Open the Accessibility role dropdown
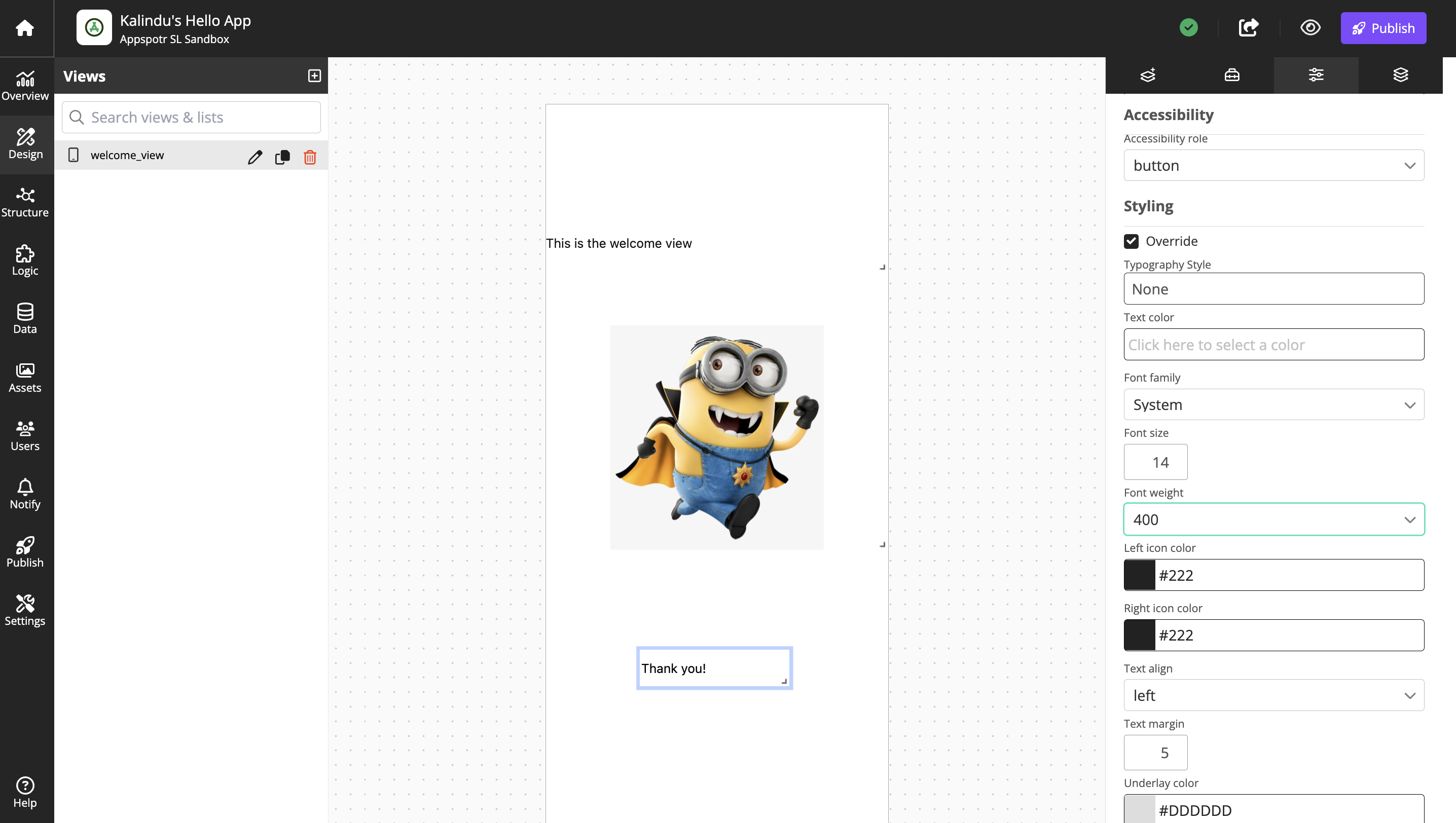 [x=1273, y=165]
